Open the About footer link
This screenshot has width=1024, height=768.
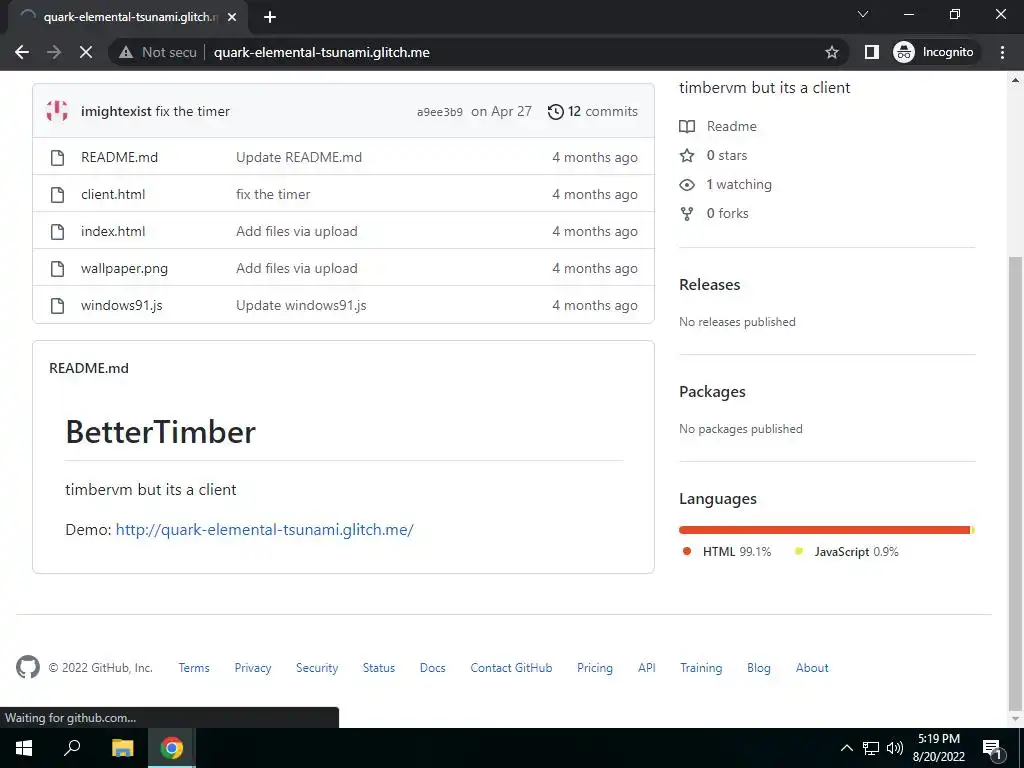click(x=812, y=668)
